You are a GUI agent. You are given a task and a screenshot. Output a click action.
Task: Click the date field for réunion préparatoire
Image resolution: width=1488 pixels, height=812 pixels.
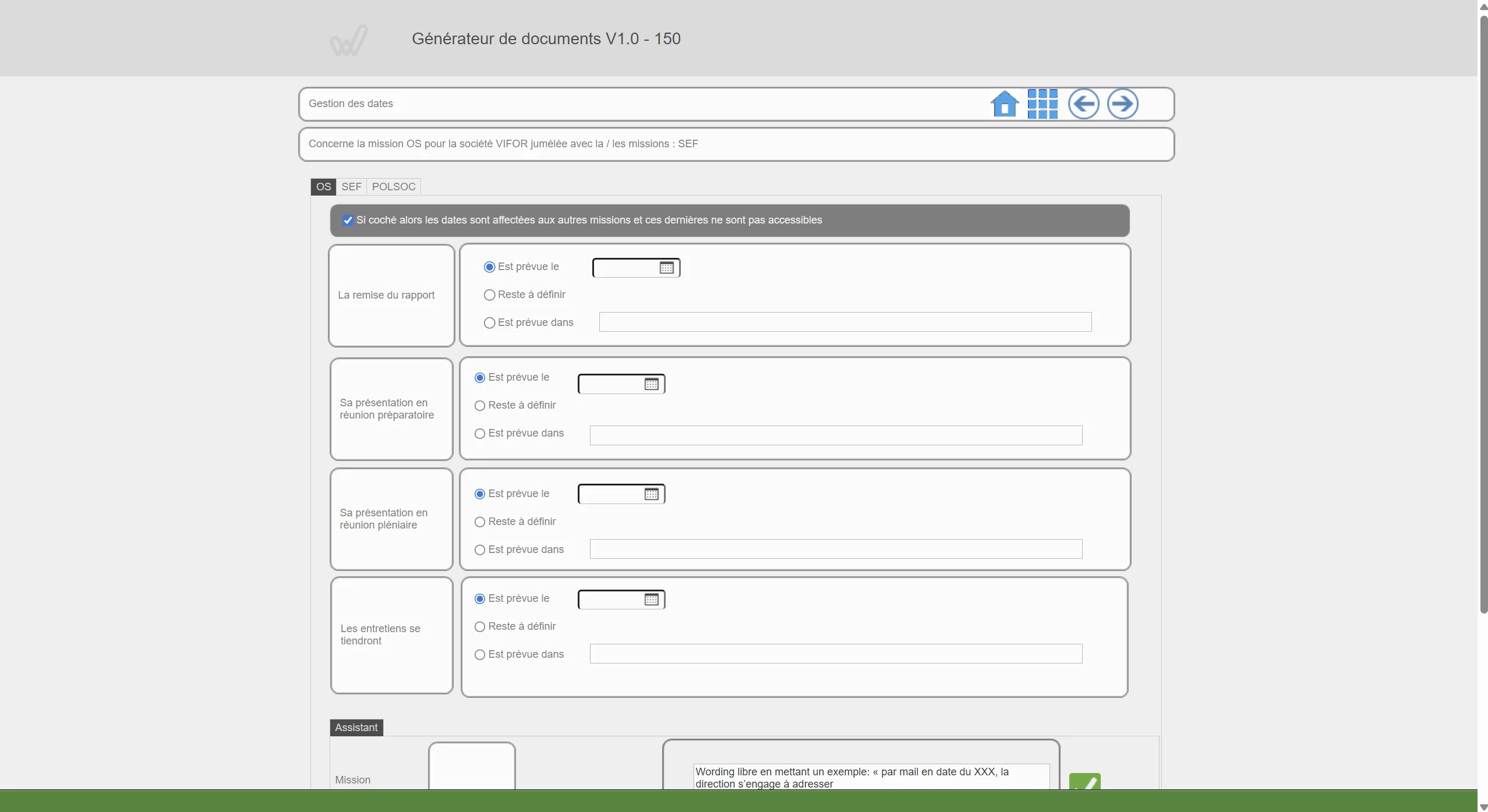(621, 384)
